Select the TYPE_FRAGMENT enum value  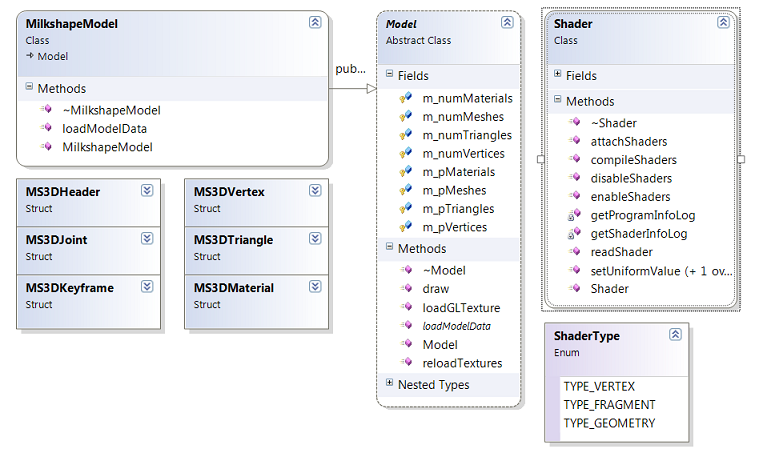[x=609, y=405]
